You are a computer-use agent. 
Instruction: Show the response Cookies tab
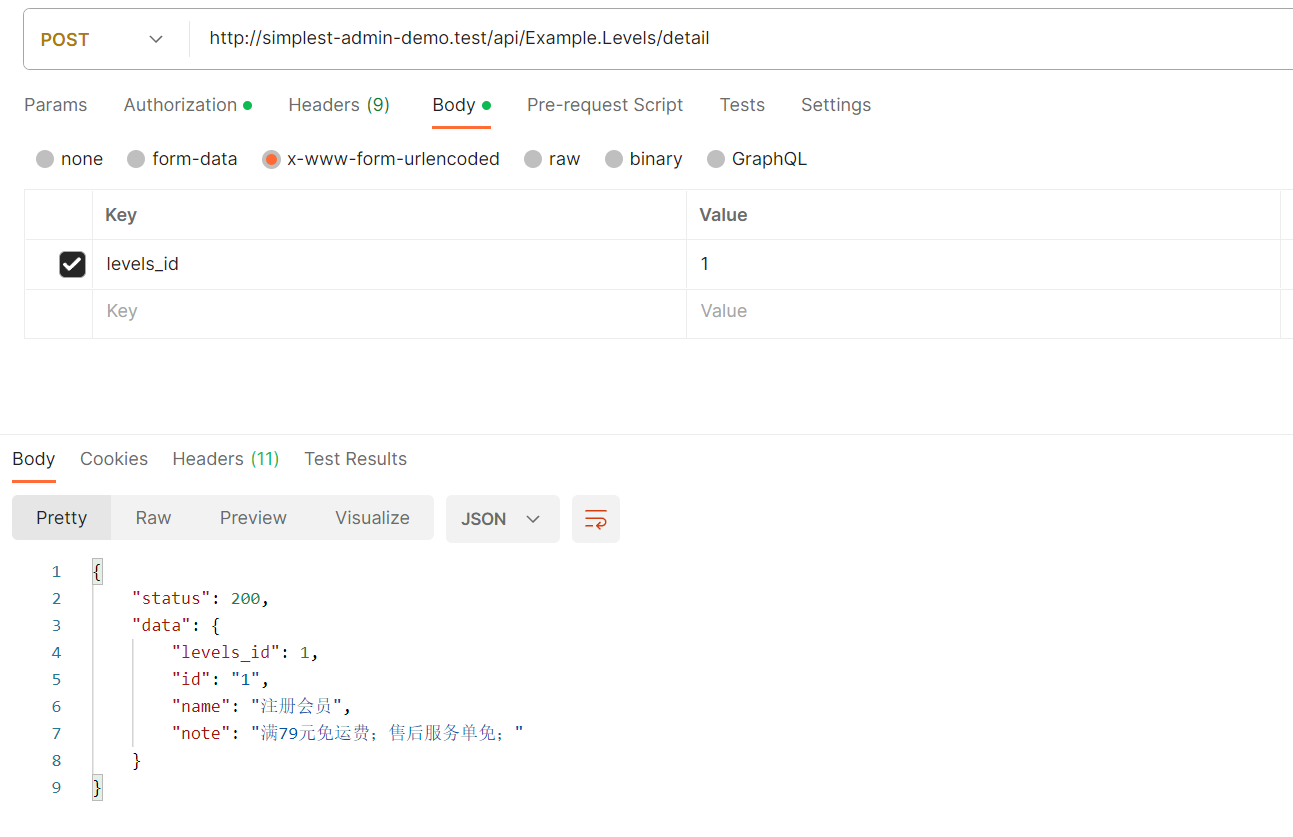coord(114,459)
